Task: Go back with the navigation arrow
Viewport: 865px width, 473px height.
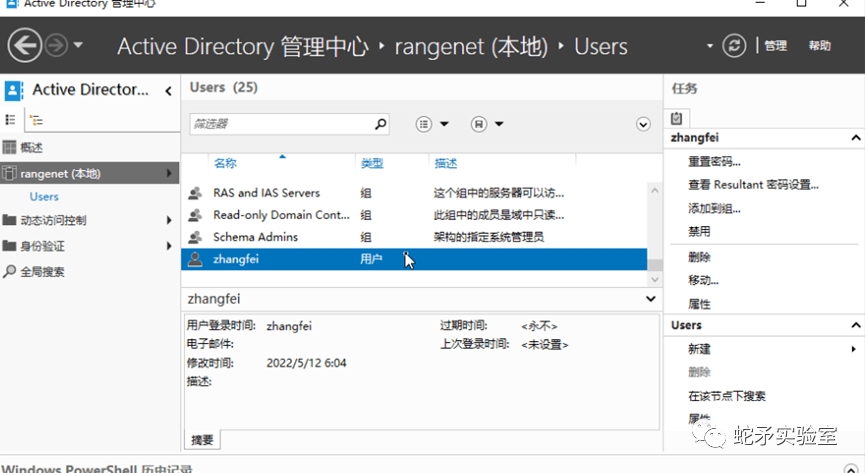Action: click(x=24, y=45)
